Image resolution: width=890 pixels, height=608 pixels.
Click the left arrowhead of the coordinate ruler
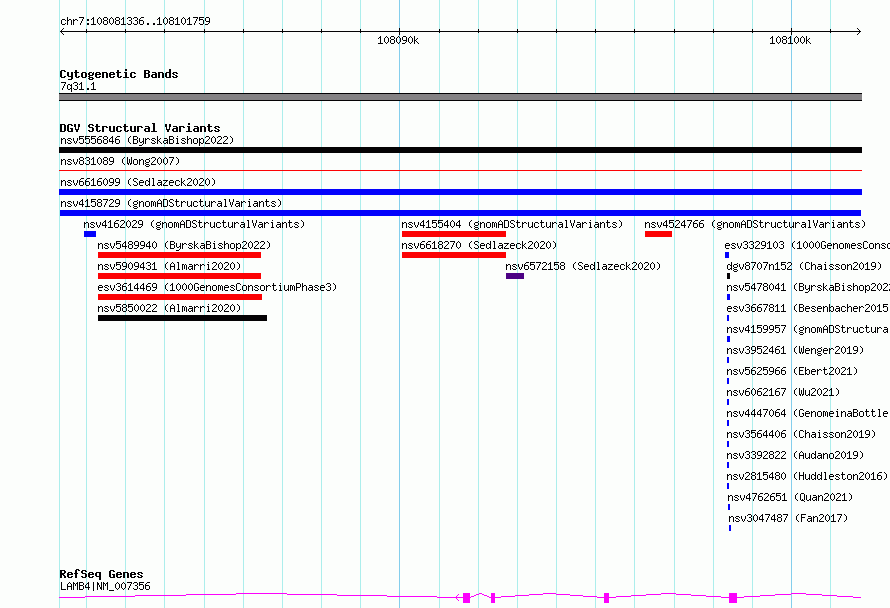[x=62, y=32]
